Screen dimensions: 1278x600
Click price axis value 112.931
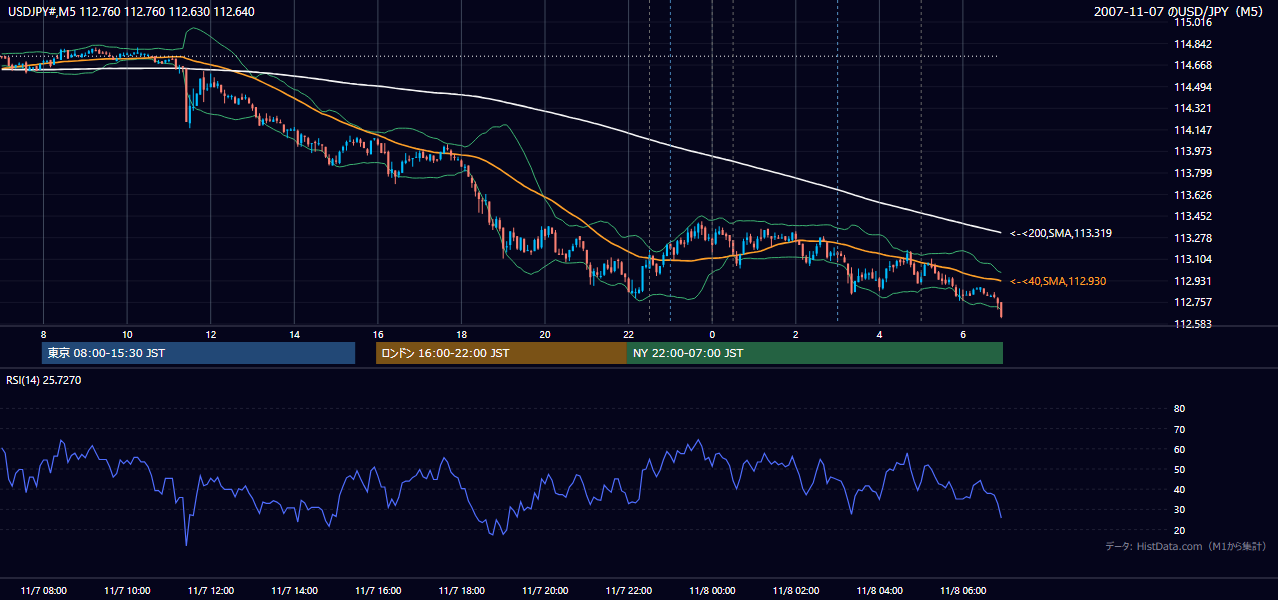pyautogui.click(x=1193, y=281)
